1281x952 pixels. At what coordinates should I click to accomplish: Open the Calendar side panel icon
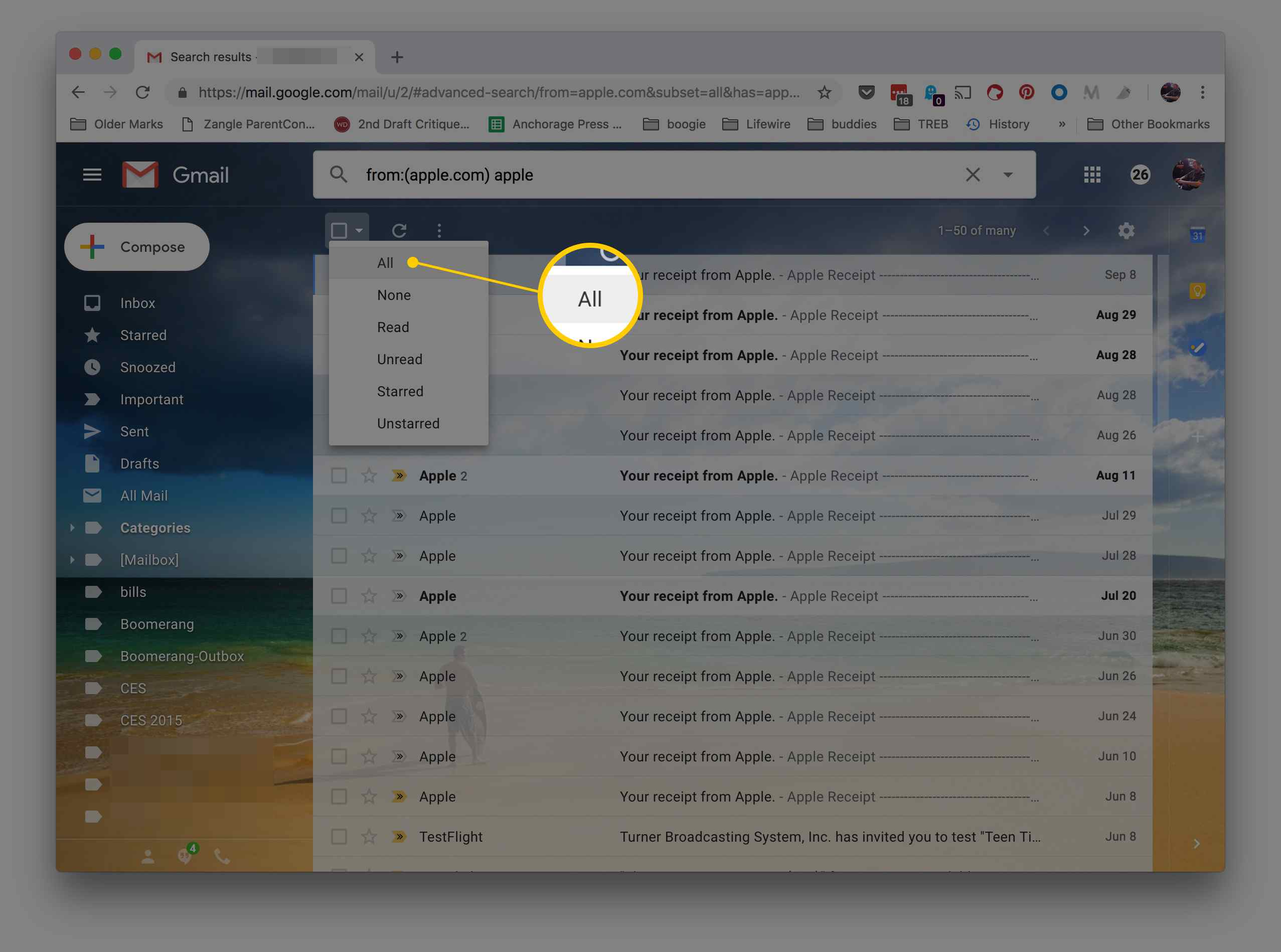click(x=1197, y=235)
